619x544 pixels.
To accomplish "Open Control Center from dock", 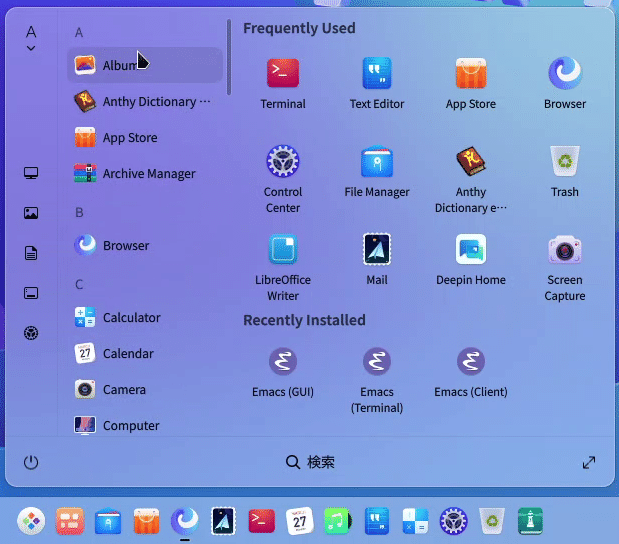I will pyautogui.click(x=453, y=521).
